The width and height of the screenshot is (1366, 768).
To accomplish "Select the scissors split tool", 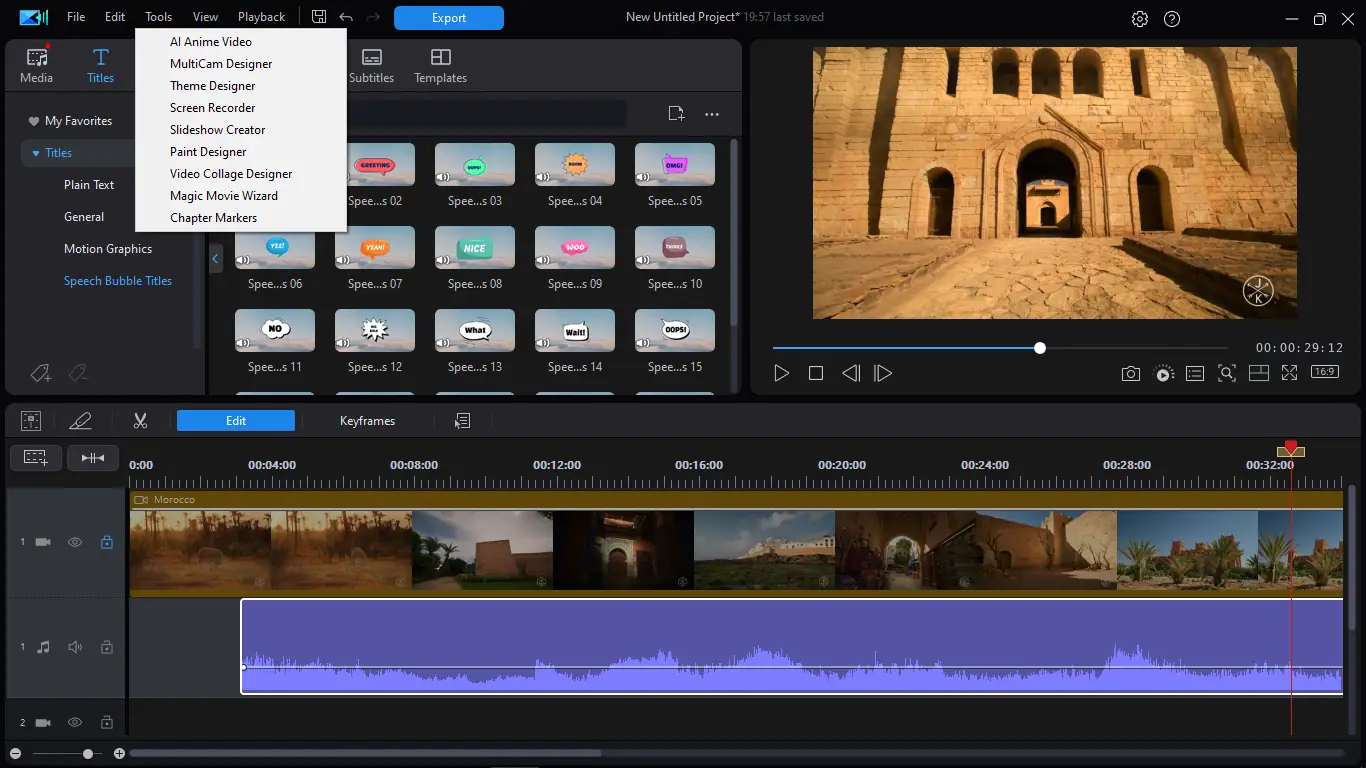I will point(140,421).
